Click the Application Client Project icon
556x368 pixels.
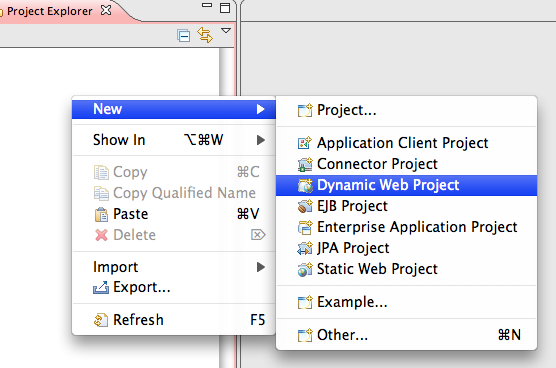(305, 143)
